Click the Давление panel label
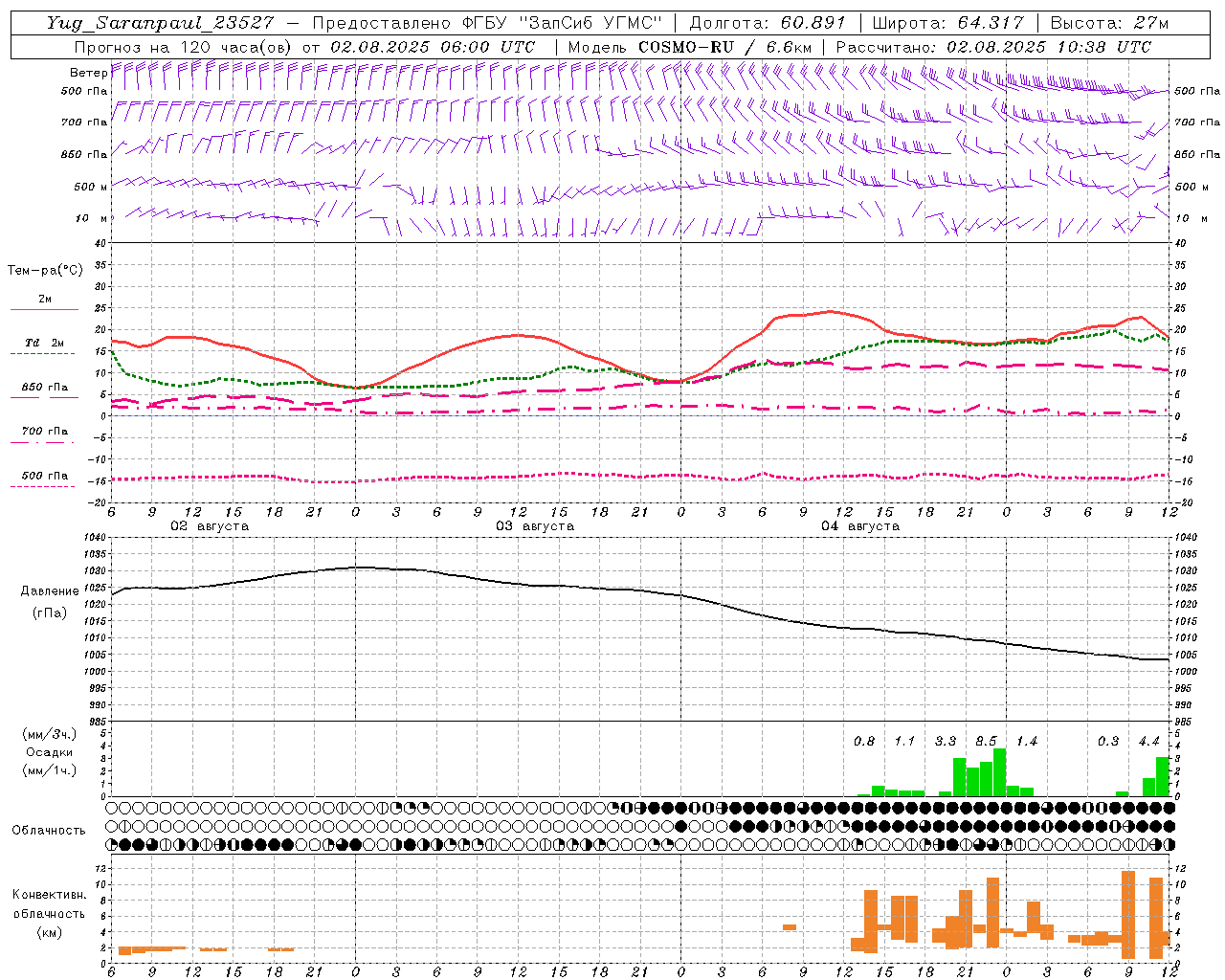The width and height of the screenshot is (1225, 980). pos(49,591)
